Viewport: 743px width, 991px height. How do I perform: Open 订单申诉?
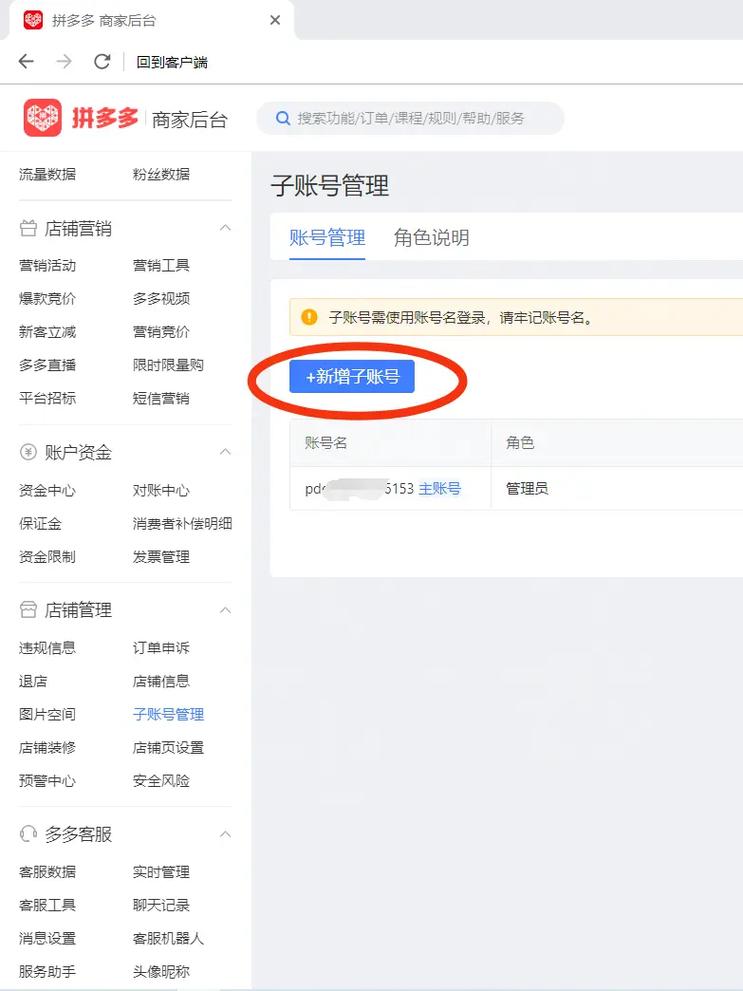[161, 648]
